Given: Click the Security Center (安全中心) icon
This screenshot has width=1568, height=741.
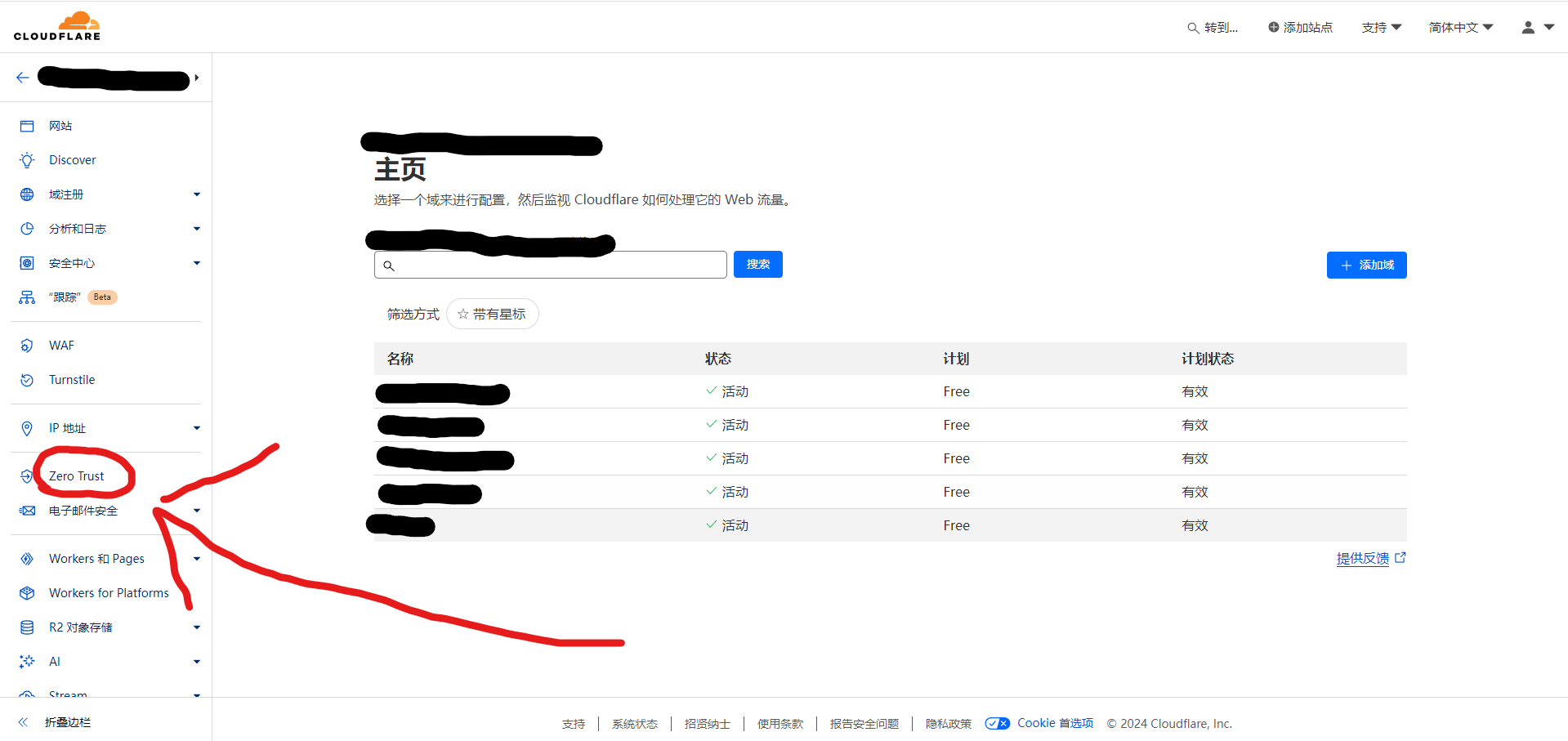Looking at the screenshot, I should tap(27, 263).
